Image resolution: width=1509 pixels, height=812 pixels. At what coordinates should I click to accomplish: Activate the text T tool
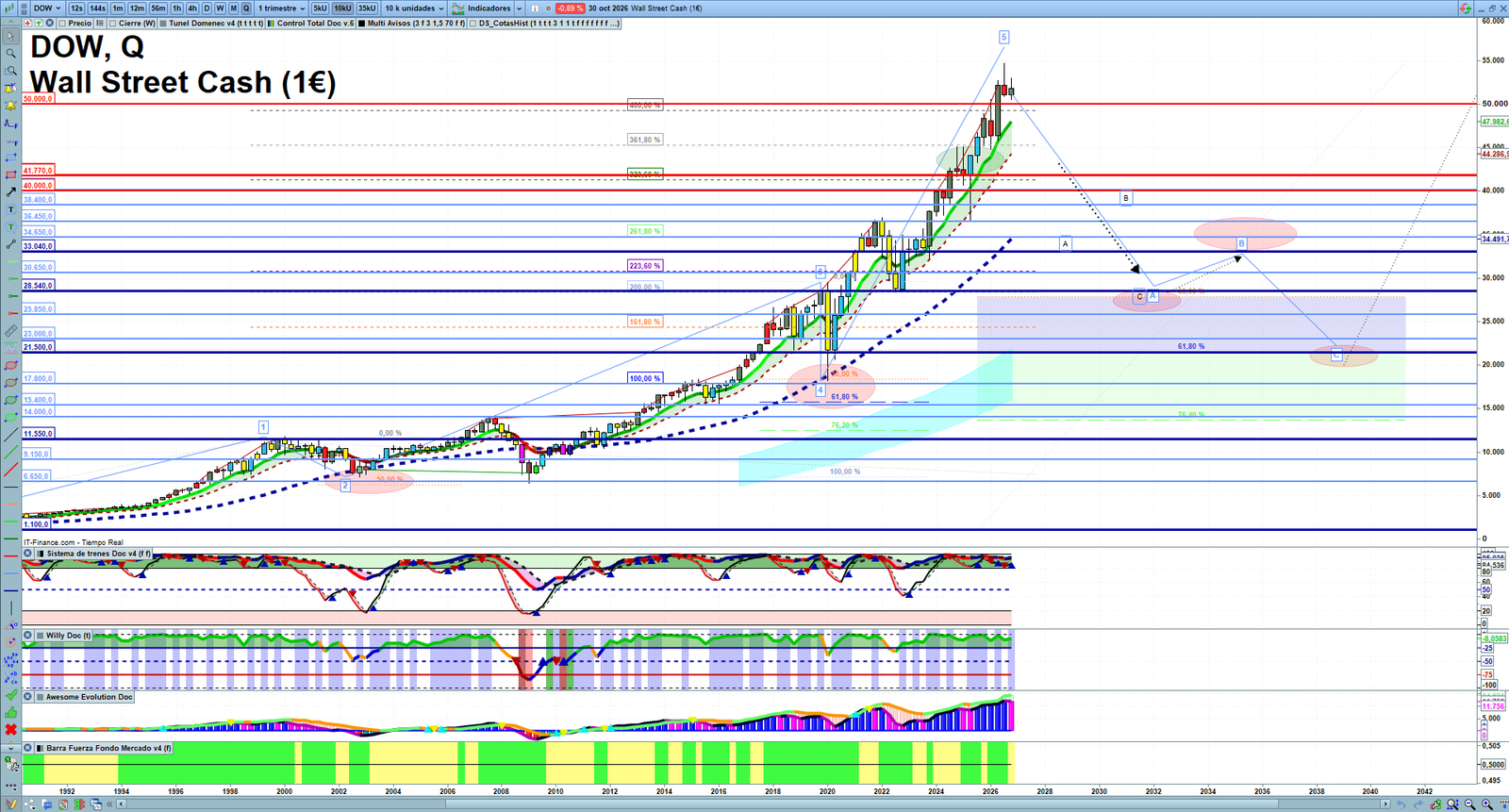tap(10, 209)
